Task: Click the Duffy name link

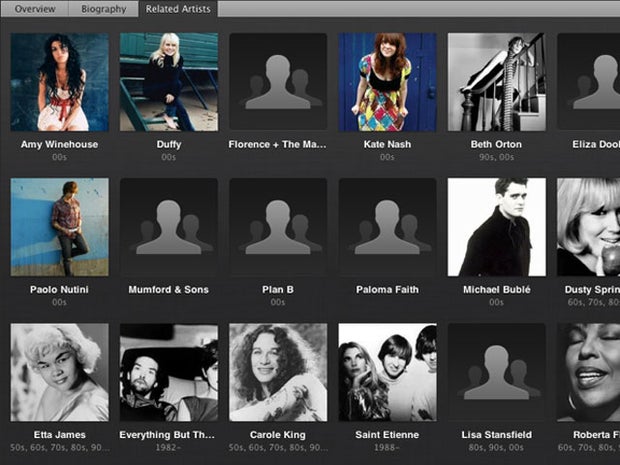Action: point(169,144)
